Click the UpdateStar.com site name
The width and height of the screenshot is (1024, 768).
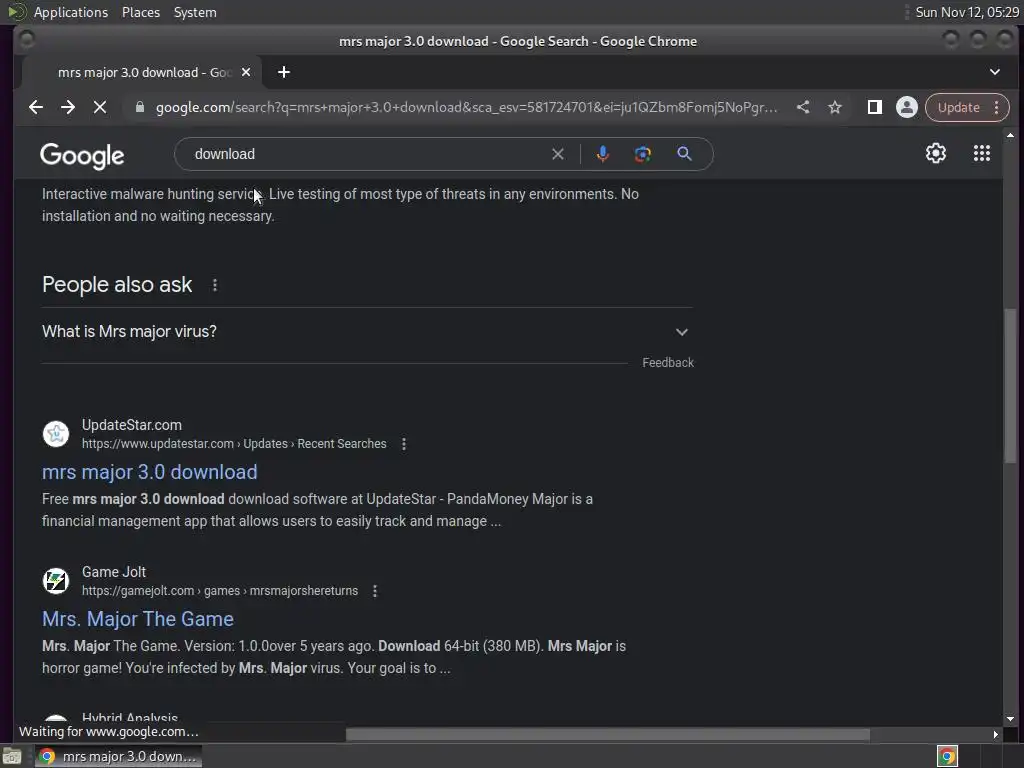click(x=132, y=425)
